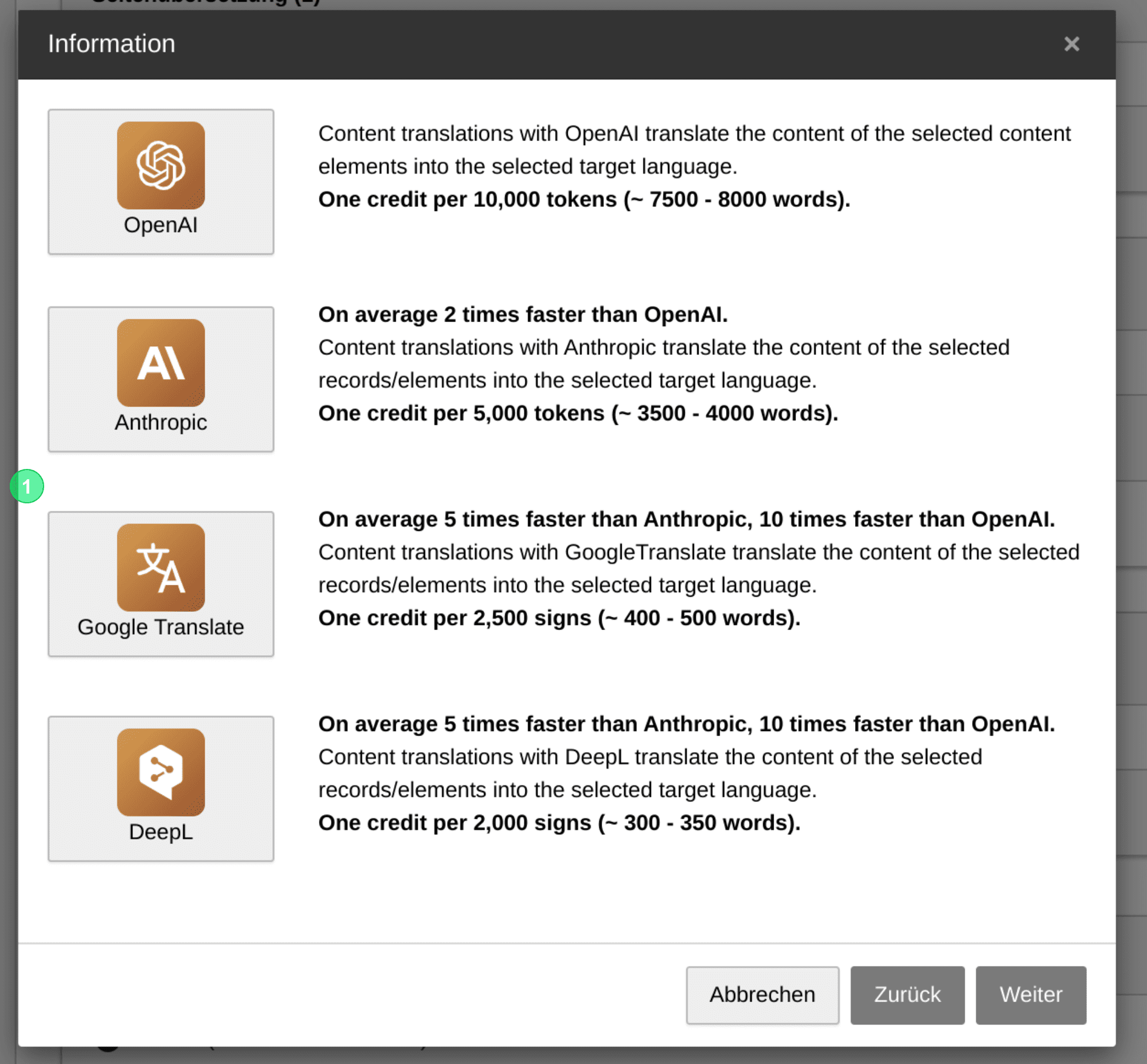This screenshot has width=1147, height=1064.
Task: Select the OpenAI logo icon
Action: tap(161, 165)
